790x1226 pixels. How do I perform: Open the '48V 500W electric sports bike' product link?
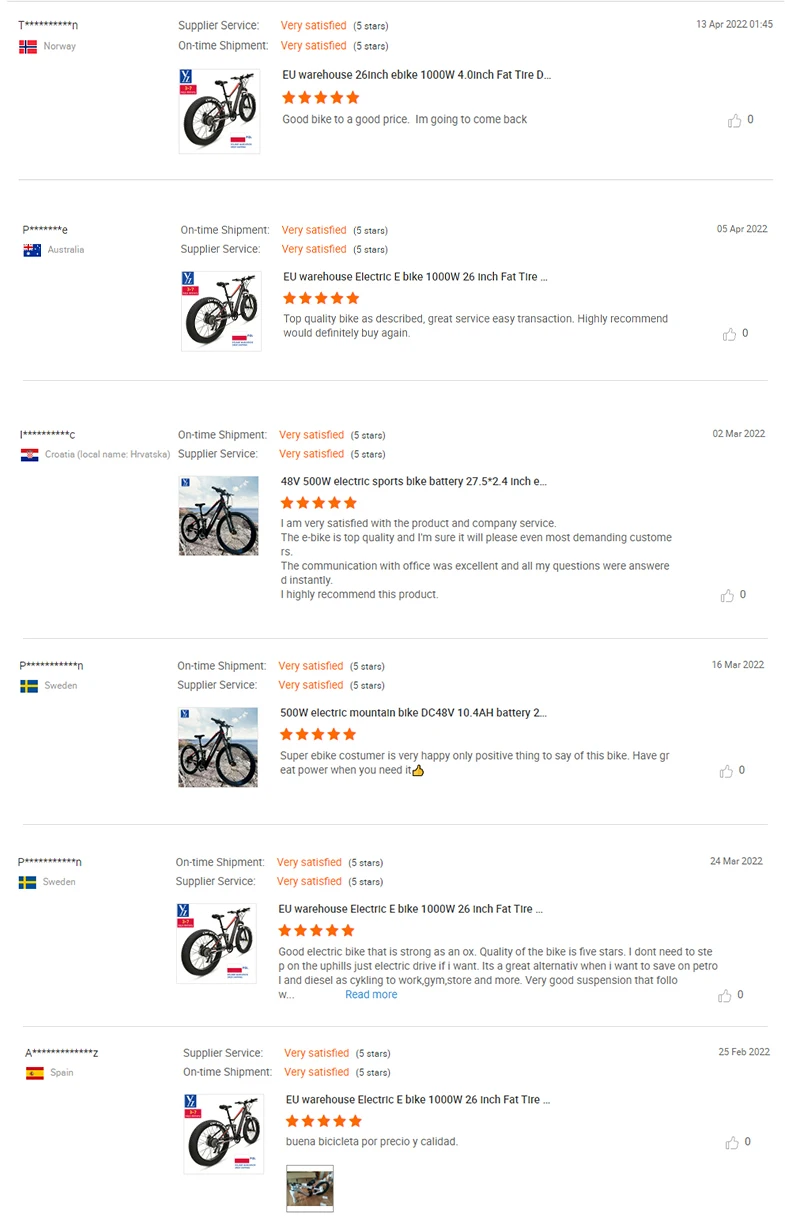coord(413,481)
